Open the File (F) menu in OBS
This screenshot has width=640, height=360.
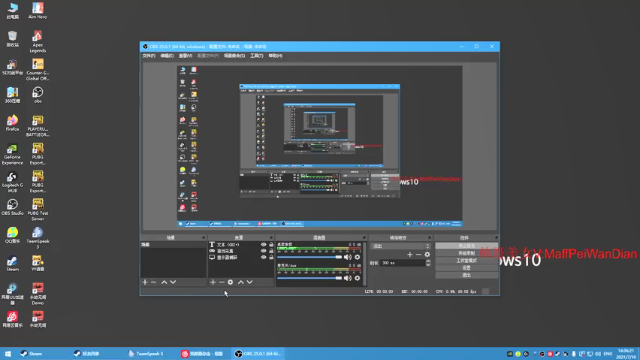coord(149,56)
